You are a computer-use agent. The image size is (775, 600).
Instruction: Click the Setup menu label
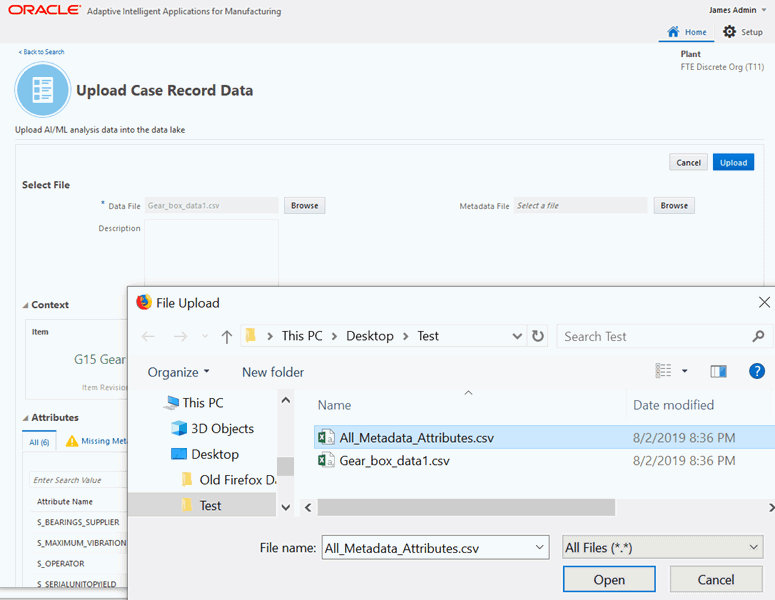pyautogui.click(x=752, y=32)
